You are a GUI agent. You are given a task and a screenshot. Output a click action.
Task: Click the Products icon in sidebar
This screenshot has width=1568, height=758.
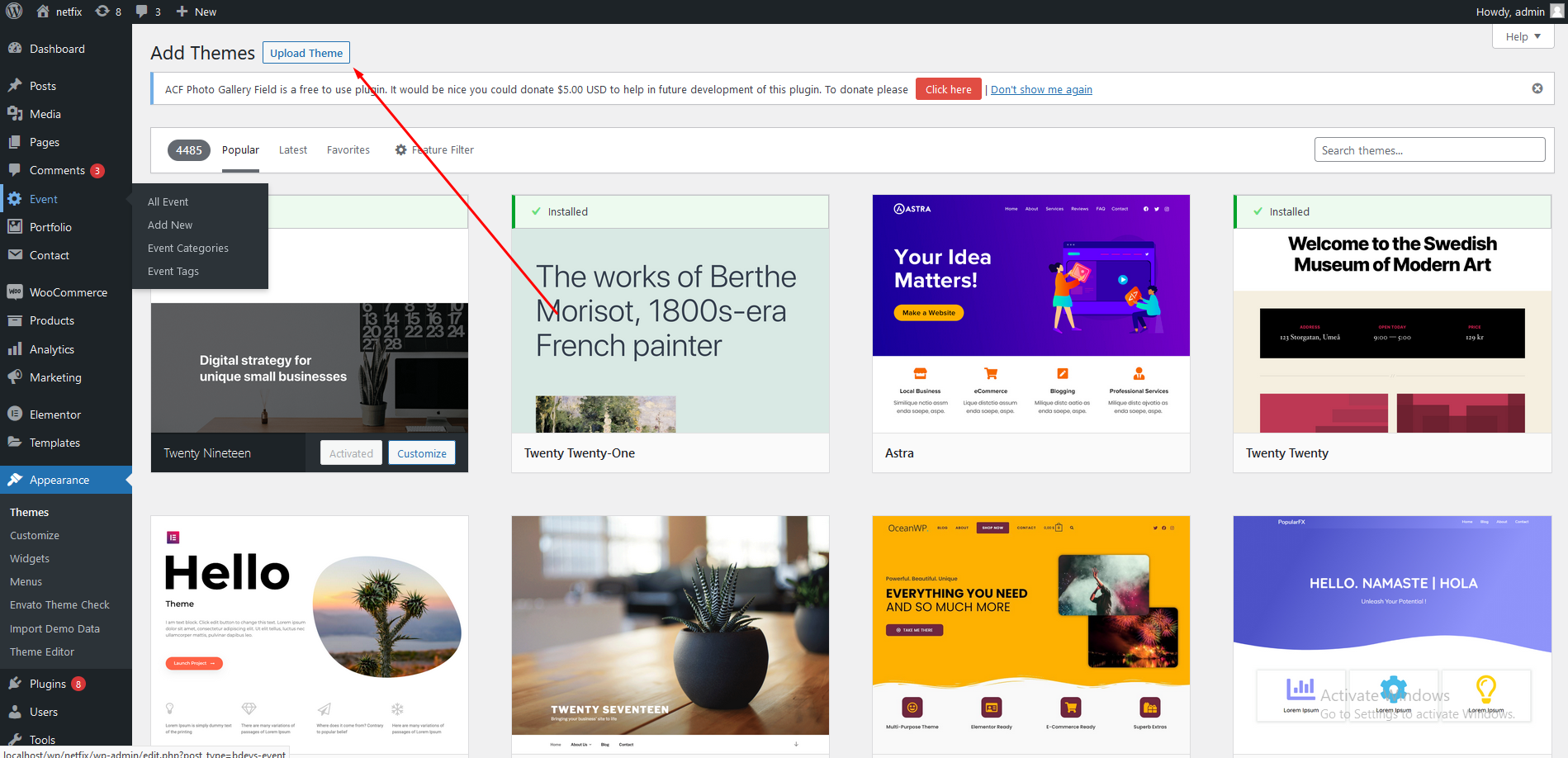[x=15, y=320]
